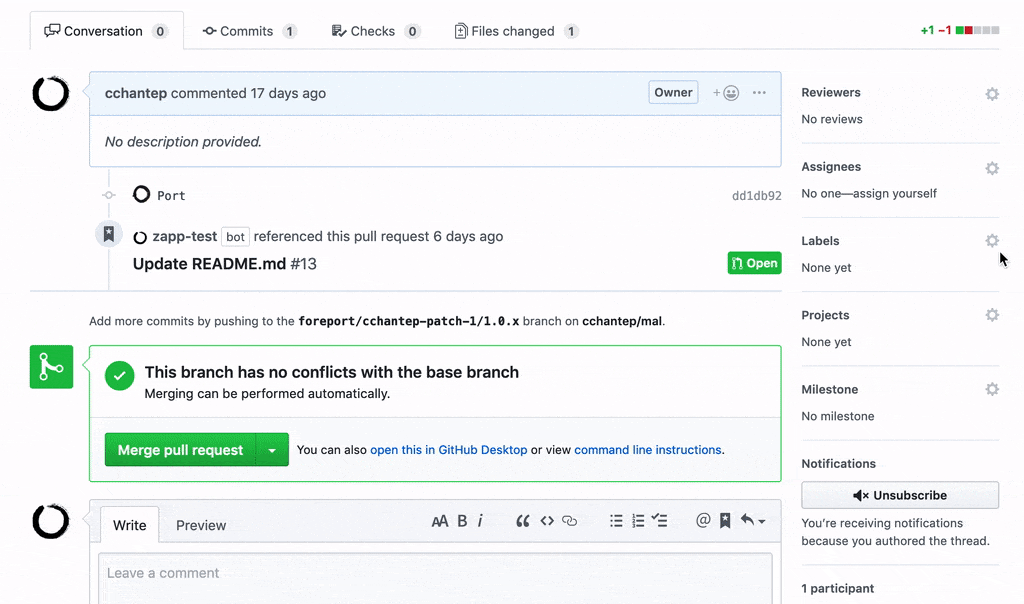
Task: Click the green checkmark status icon
Action: coord(120,375)
